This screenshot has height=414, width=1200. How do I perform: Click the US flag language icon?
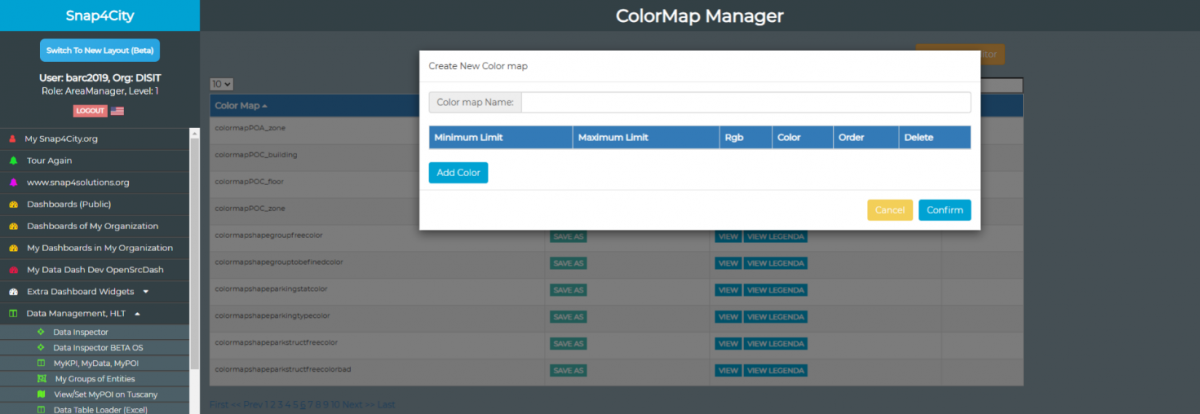117,111
